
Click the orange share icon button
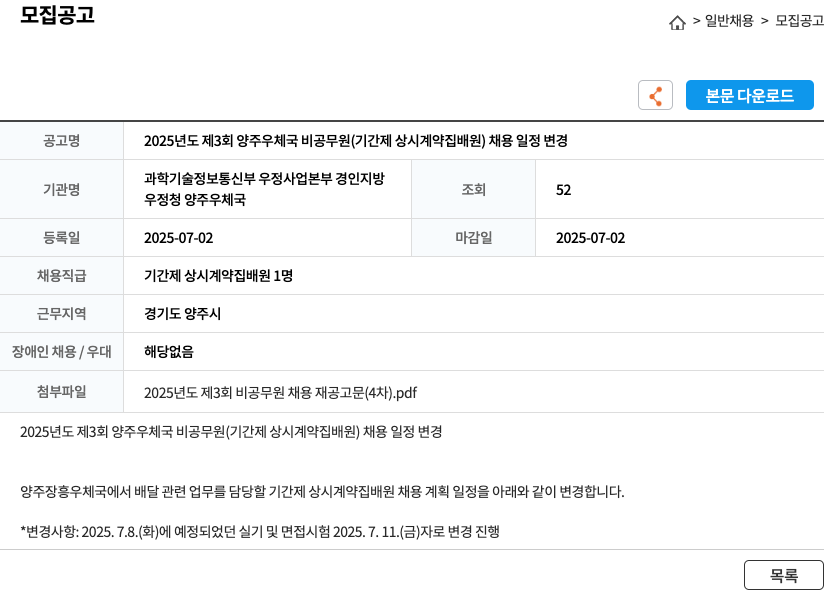[655, 95]
